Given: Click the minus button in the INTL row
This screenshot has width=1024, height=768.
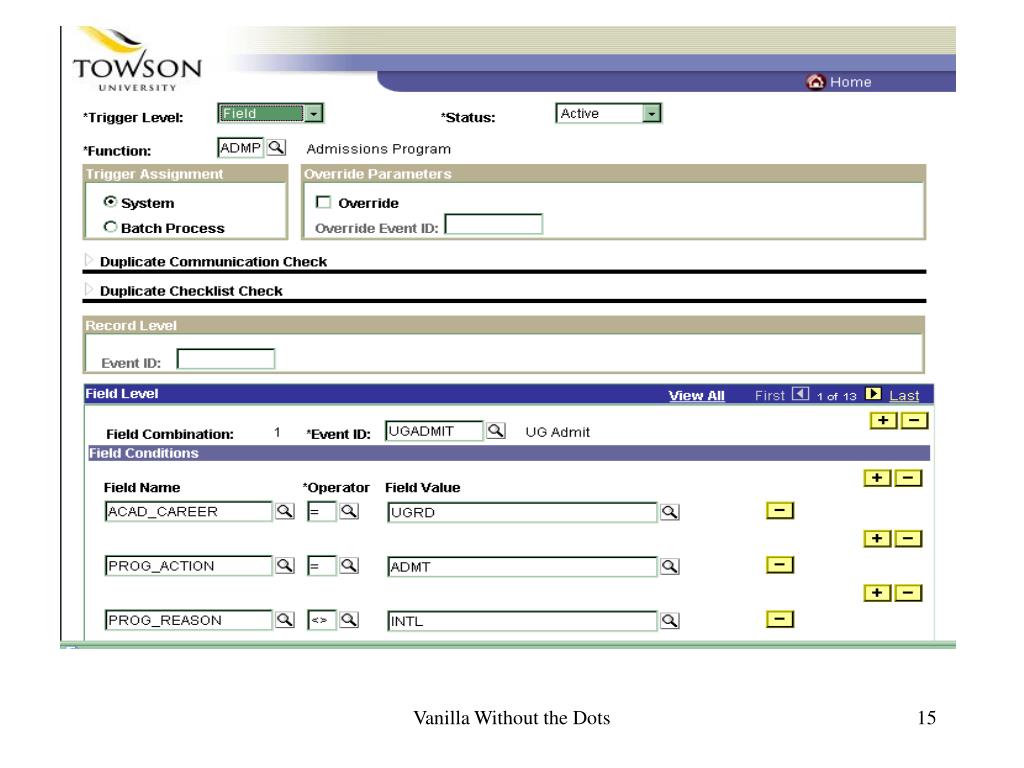Looking at the screenshot, I should [780, 618].
